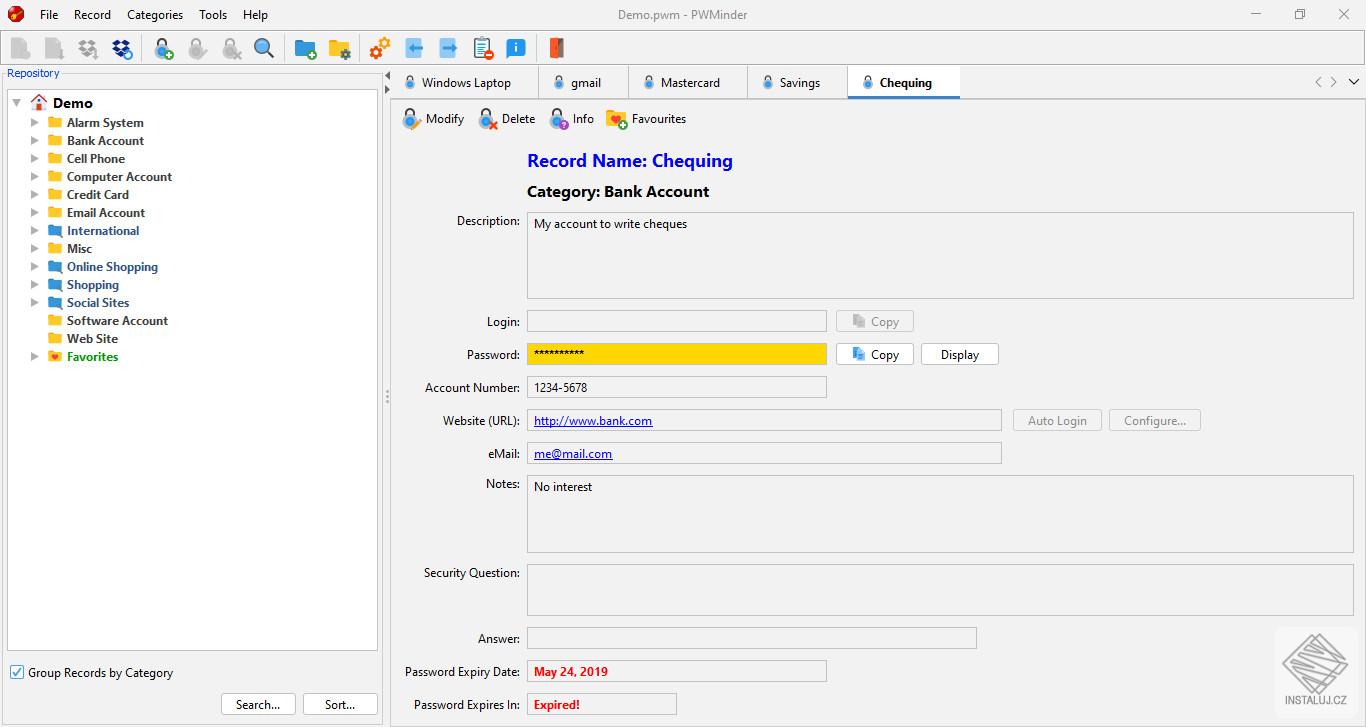Screen dimensions: 1366x727
Task: Create a new category folder
Action: click(x=305, y=47)
